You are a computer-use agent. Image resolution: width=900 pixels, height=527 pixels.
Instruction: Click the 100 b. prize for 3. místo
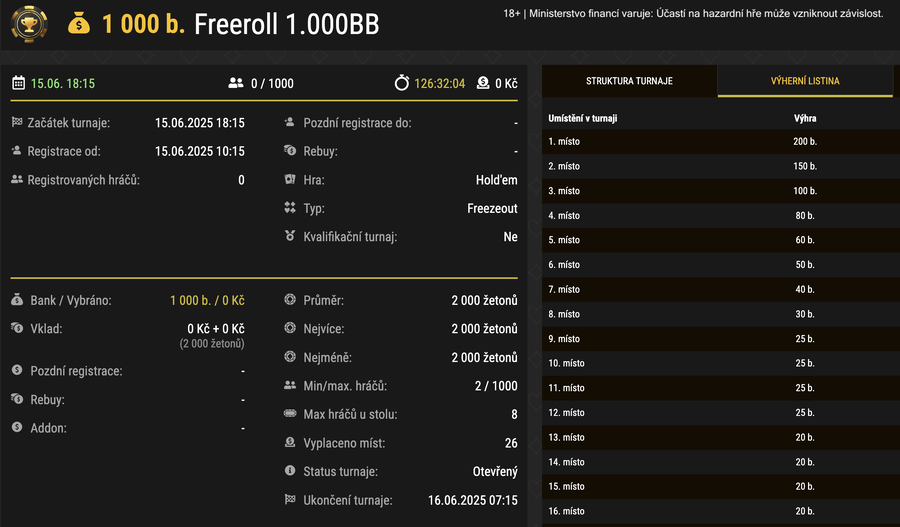805,191
